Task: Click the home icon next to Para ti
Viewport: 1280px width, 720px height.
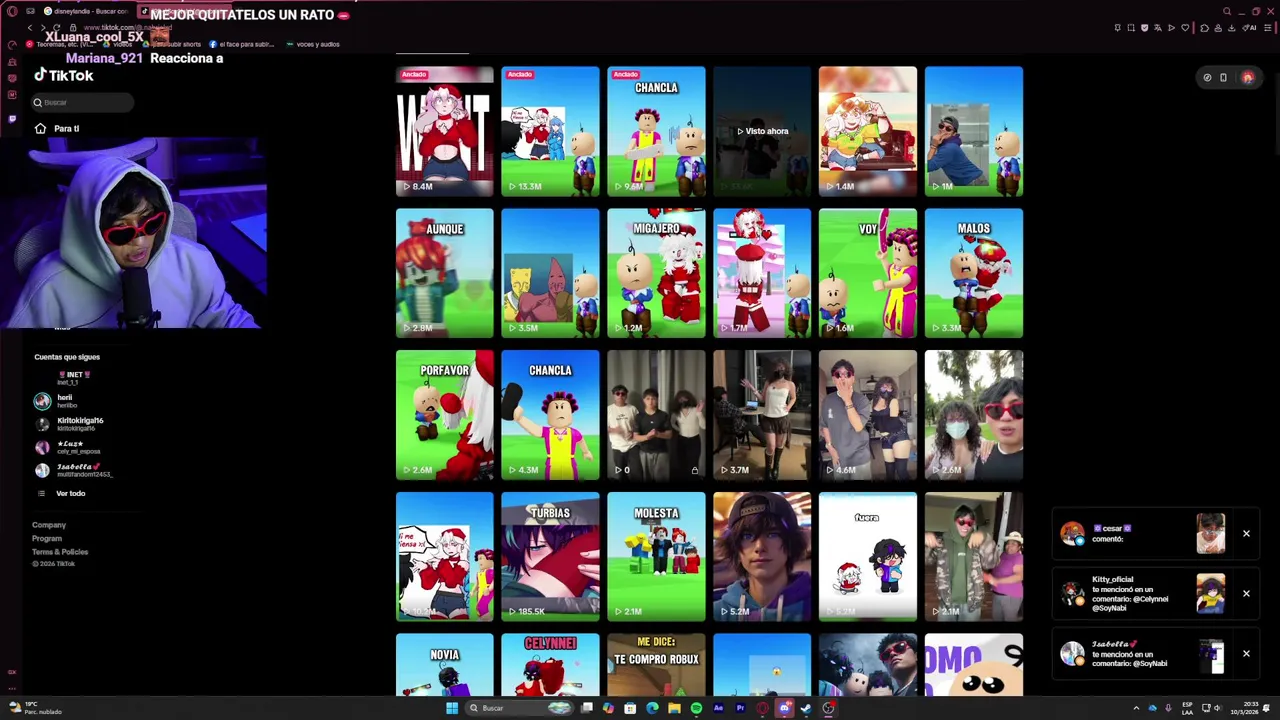Action: coord(40,128)
